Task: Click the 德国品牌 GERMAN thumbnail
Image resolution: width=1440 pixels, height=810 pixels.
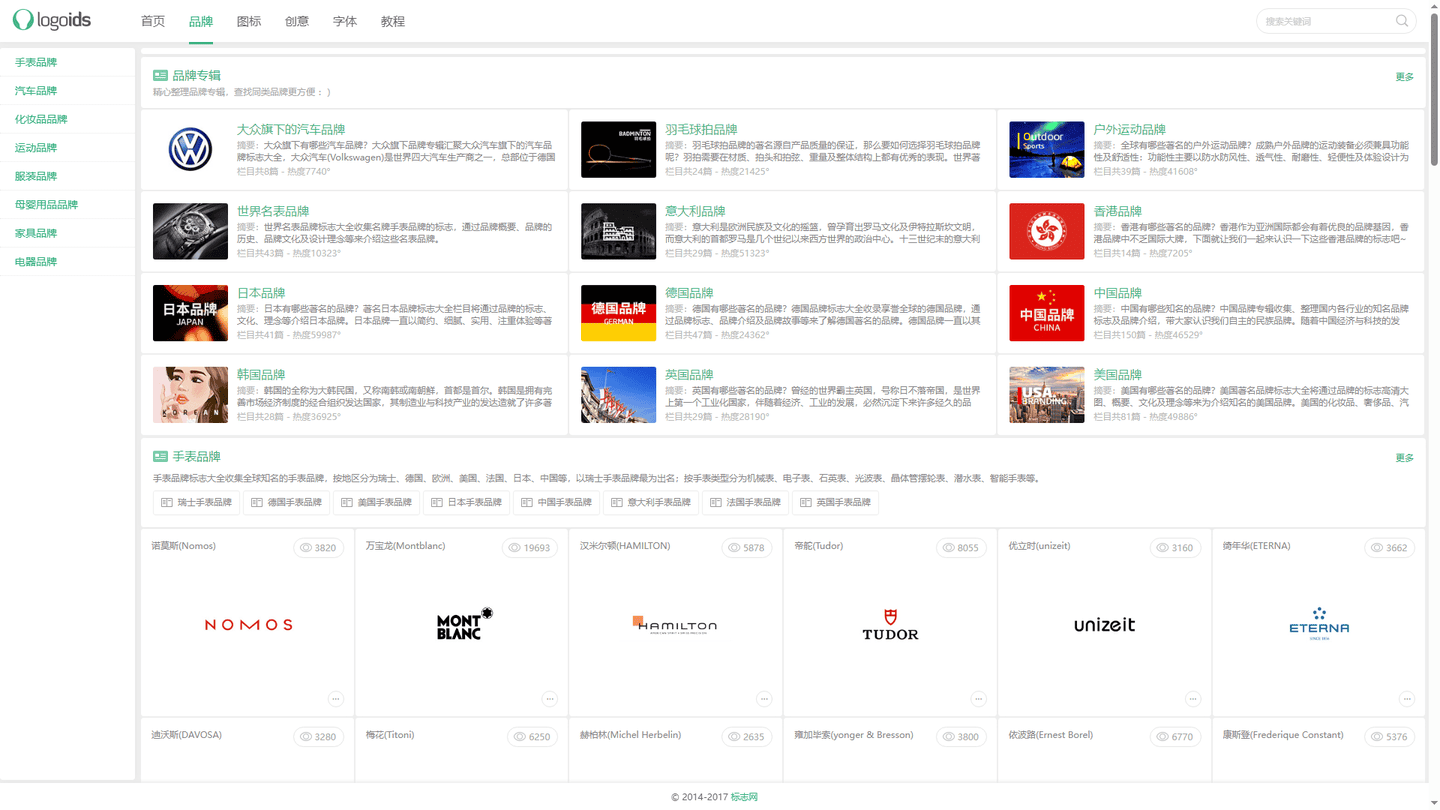Action: [x=618, y=313]
